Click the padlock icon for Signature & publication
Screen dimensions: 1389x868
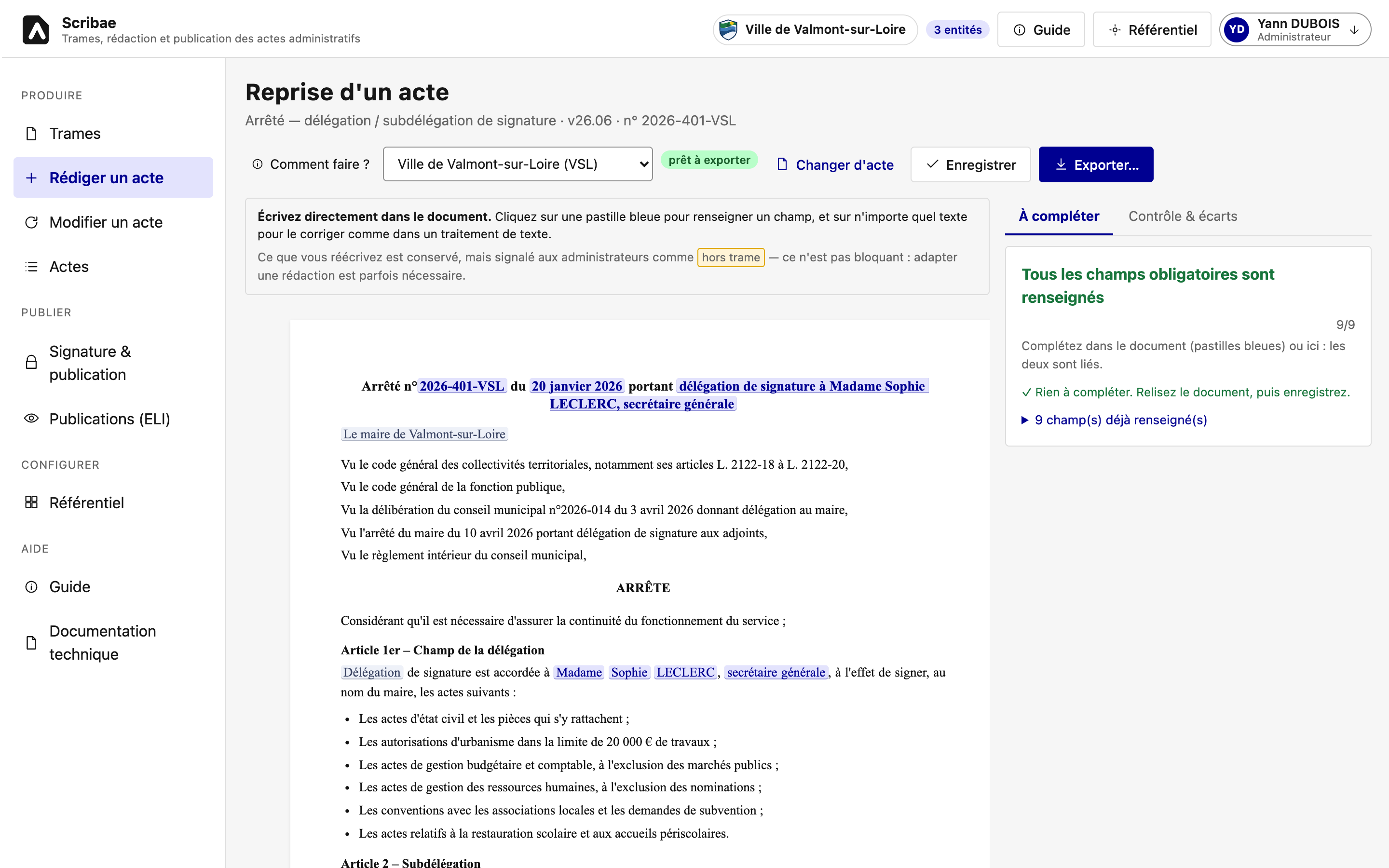click(x=31, y=362)
